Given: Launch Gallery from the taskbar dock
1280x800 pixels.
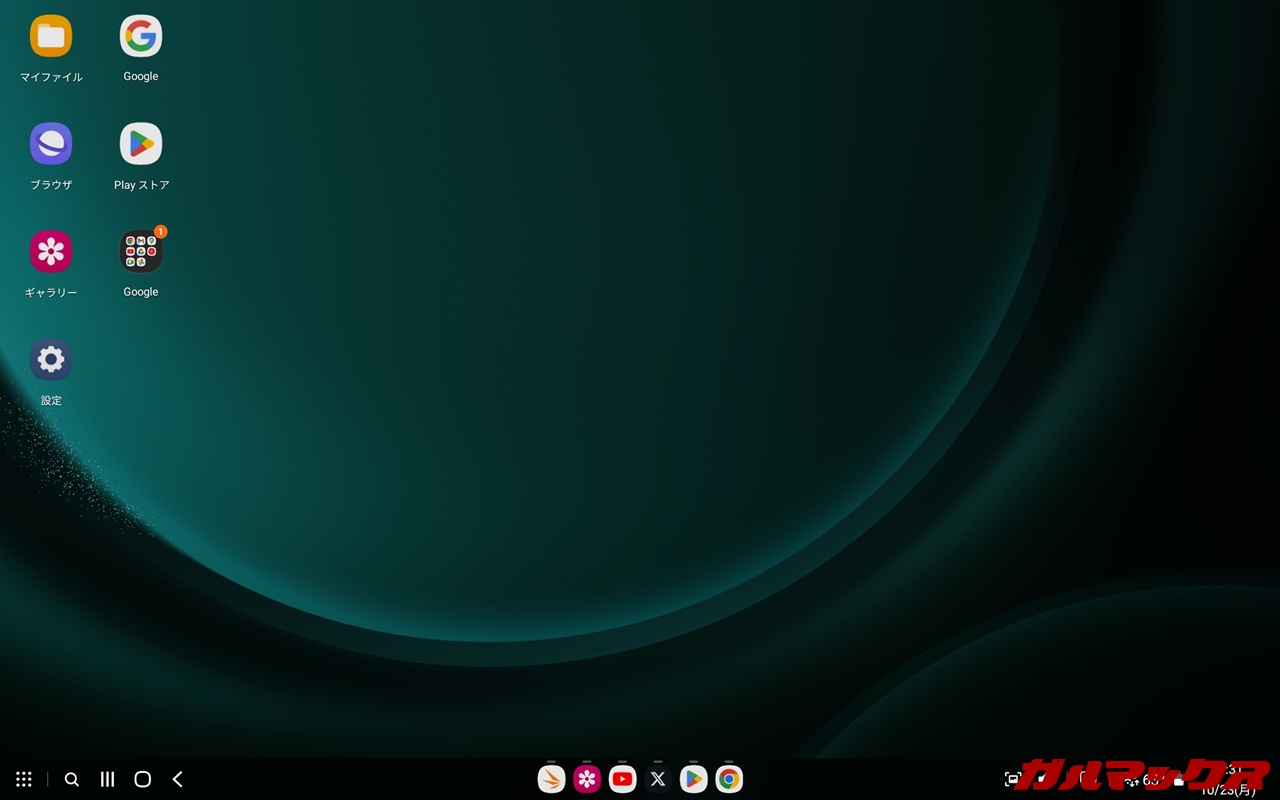Looking at the screenshot, I should [x=587, y=779].
